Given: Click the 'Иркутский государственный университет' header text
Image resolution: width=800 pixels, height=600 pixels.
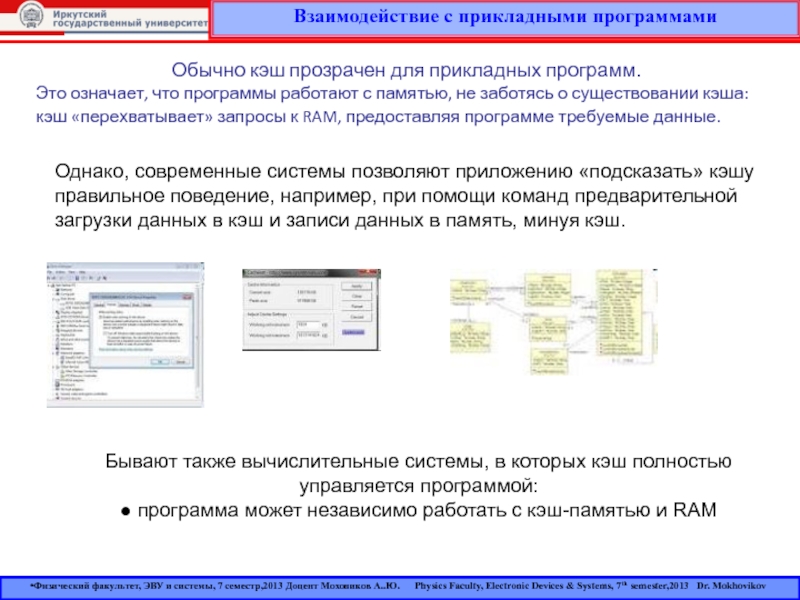Looking at the screenshot, I should pos(130,18).
